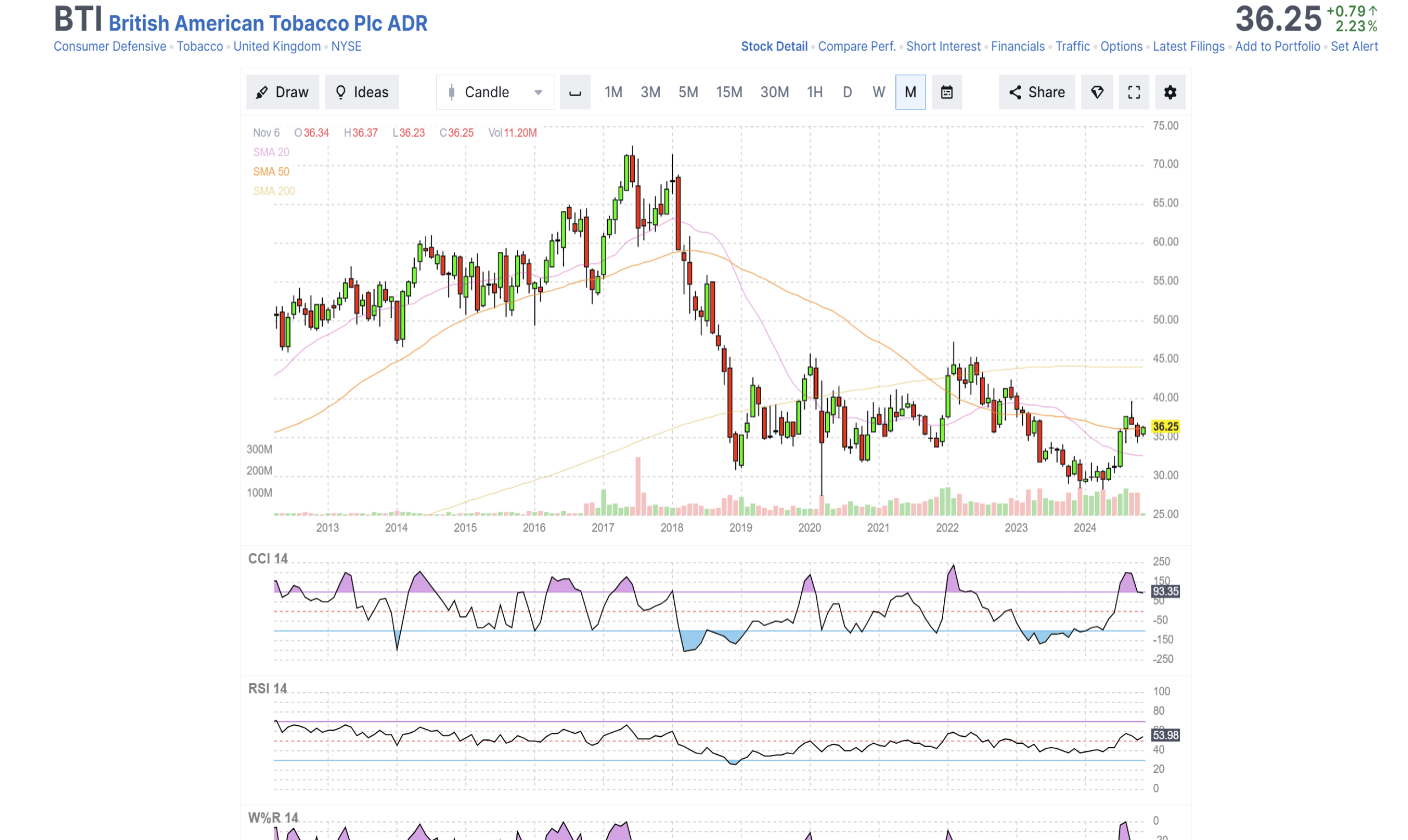This screenshot has height=840, width=1408.
Task: Switch to the daily D timeframe
Action: tap(848, 92)
